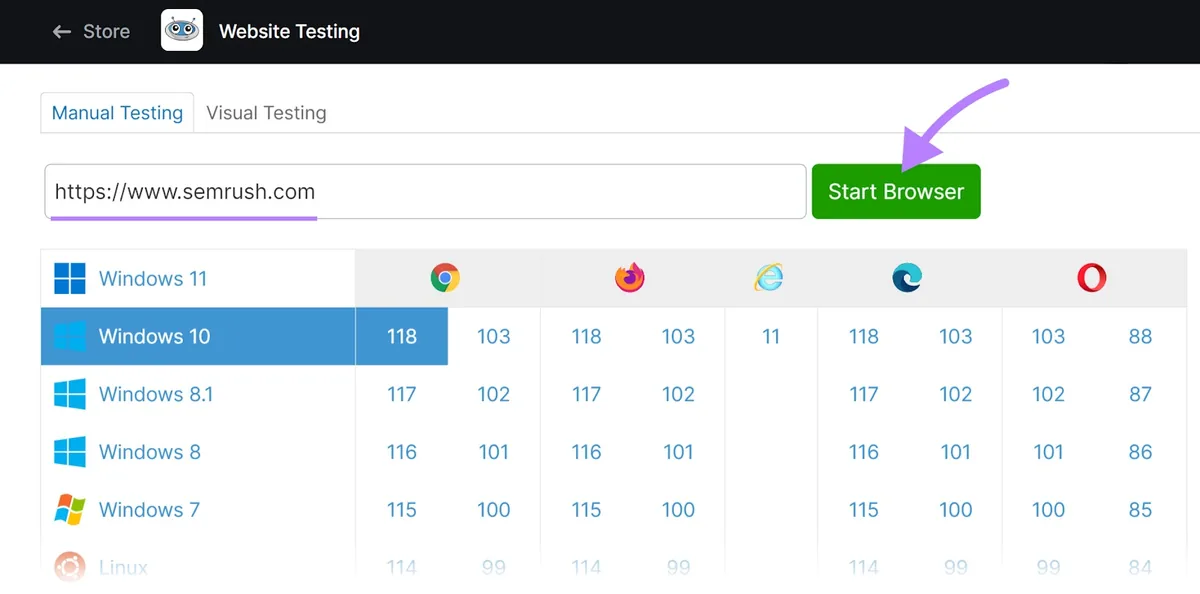Choose Firefox 117 on Windows 8.1
Screen dimensions: 1200x594
tap(586, 394)
